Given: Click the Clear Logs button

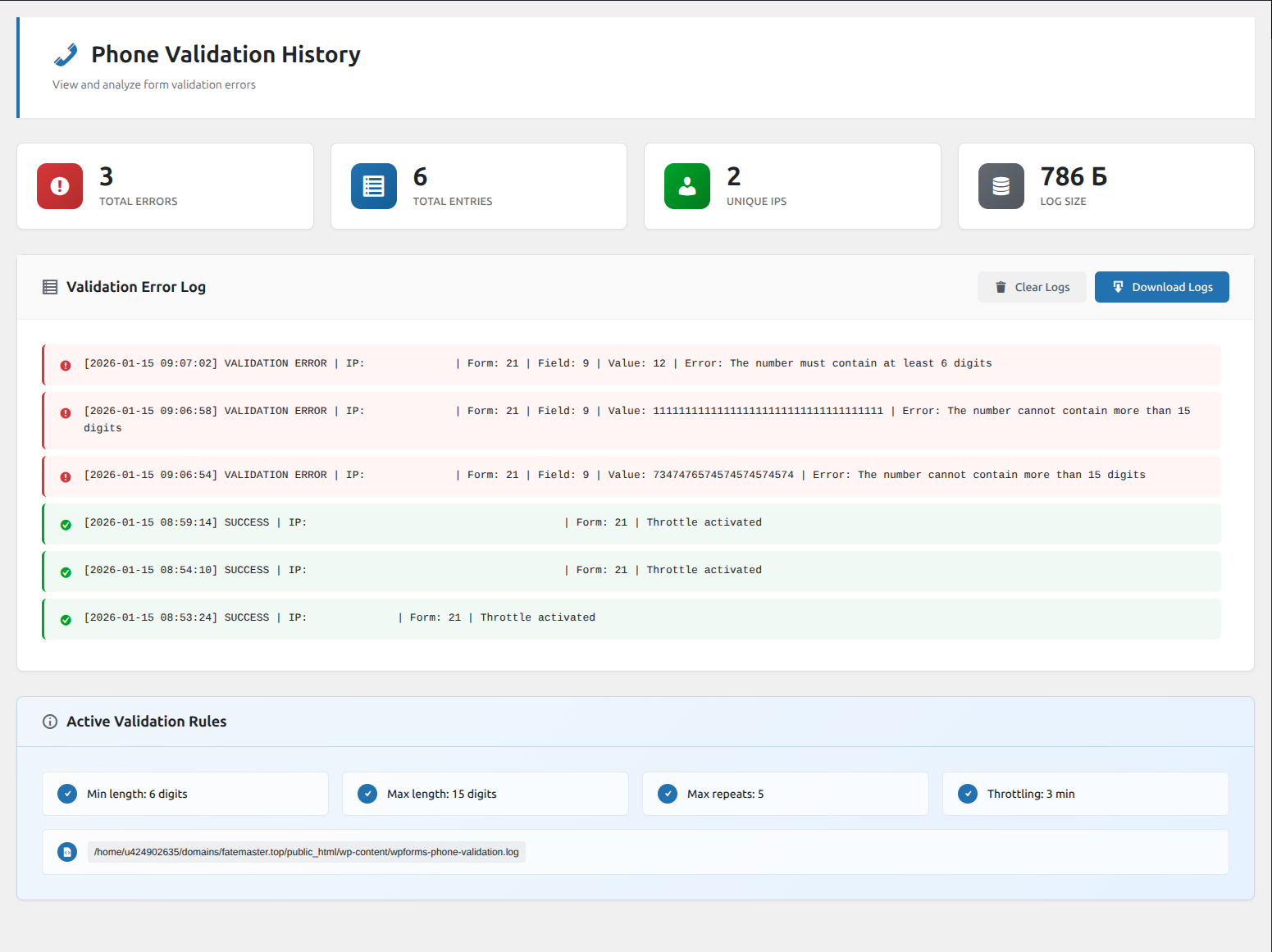Looking at the screenshot, I should pos(1032,287).
